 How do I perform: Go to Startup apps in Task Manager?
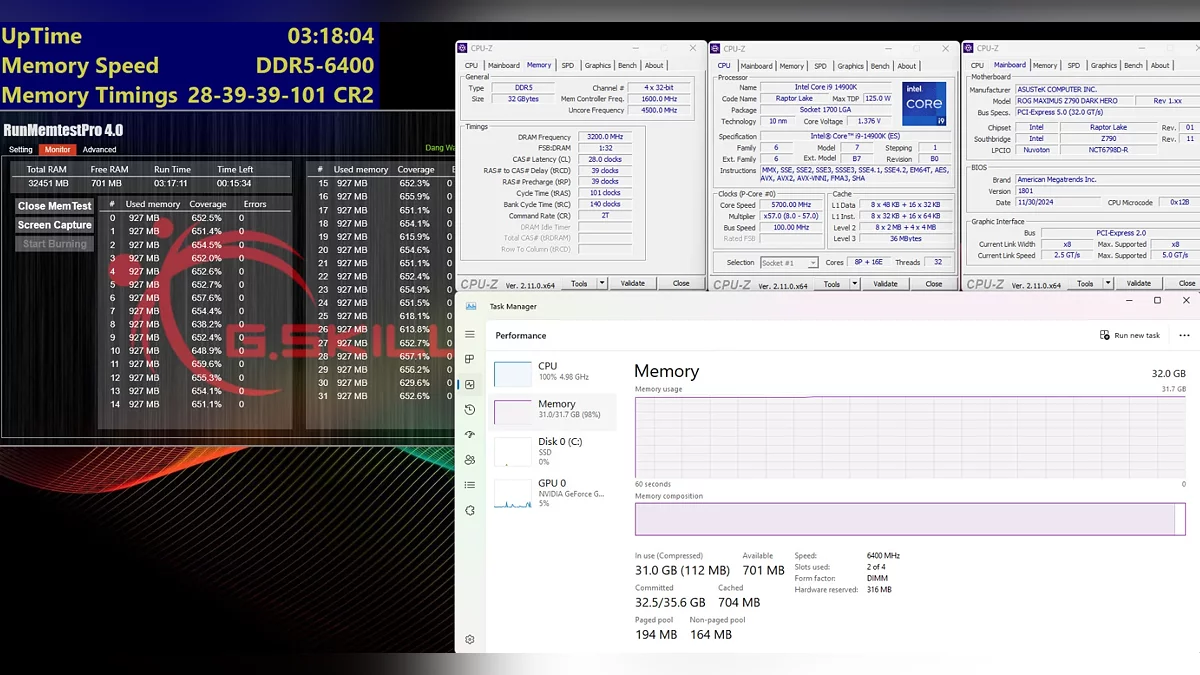470,435
